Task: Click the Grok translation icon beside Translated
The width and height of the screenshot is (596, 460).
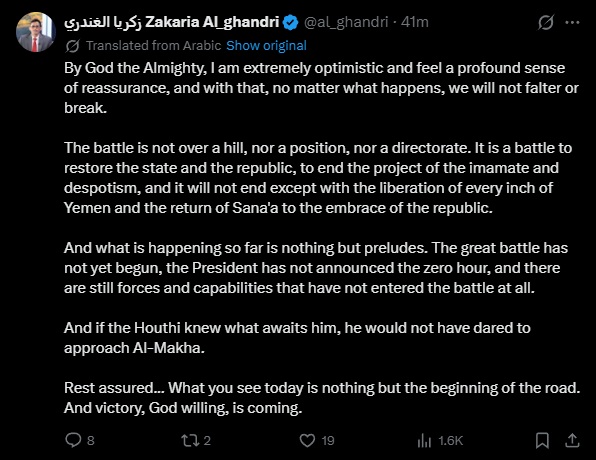Action: [x=72, y=46]
